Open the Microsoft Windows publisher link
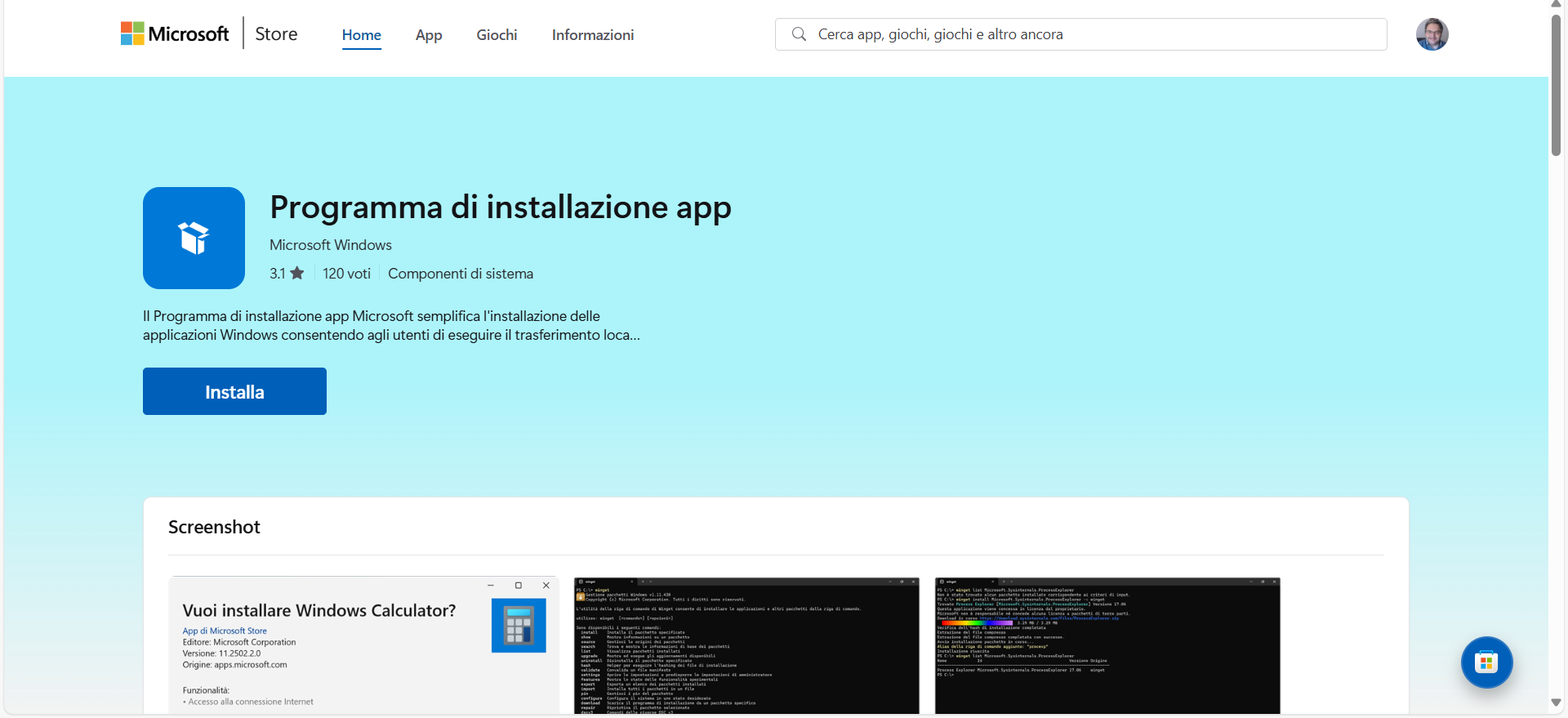 331,245
